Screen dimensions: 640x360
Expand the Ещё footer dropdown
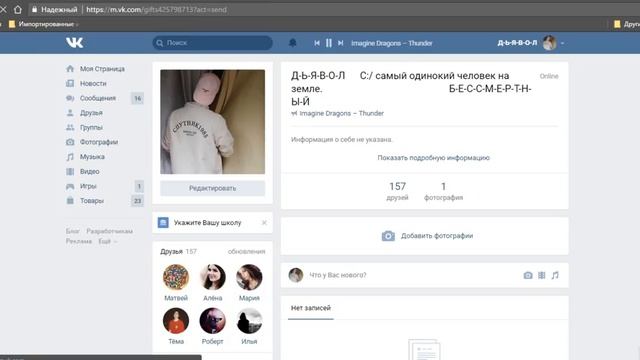[108, 242]
